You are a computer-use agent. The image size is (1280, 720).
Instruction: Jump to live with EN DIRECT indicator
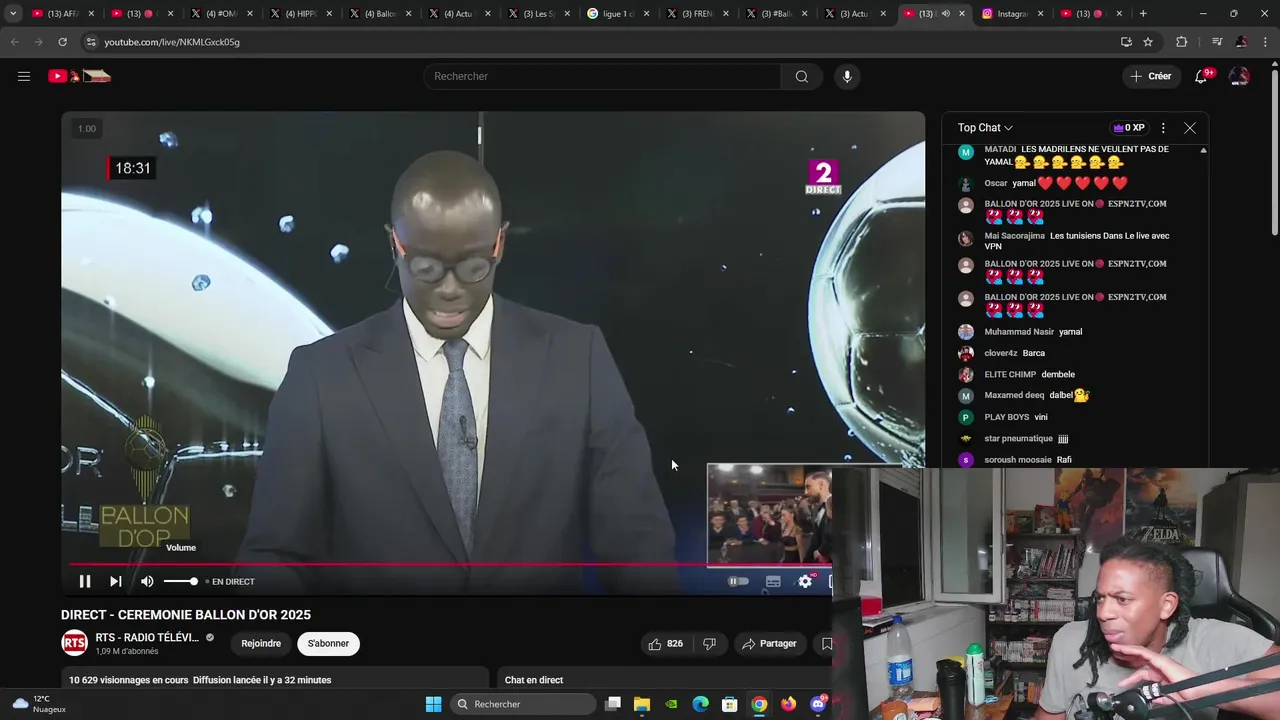click(230, 581)
